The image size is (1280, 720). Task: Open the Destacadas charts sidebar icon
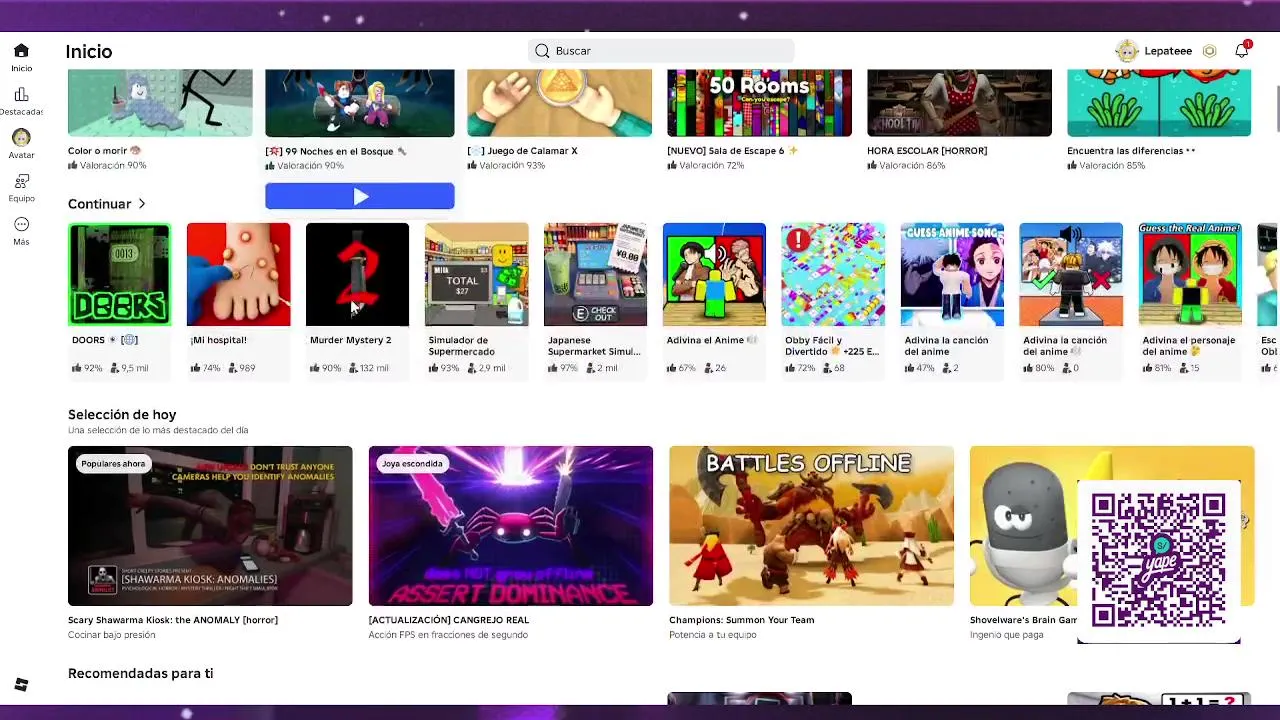tap(21, 95)
